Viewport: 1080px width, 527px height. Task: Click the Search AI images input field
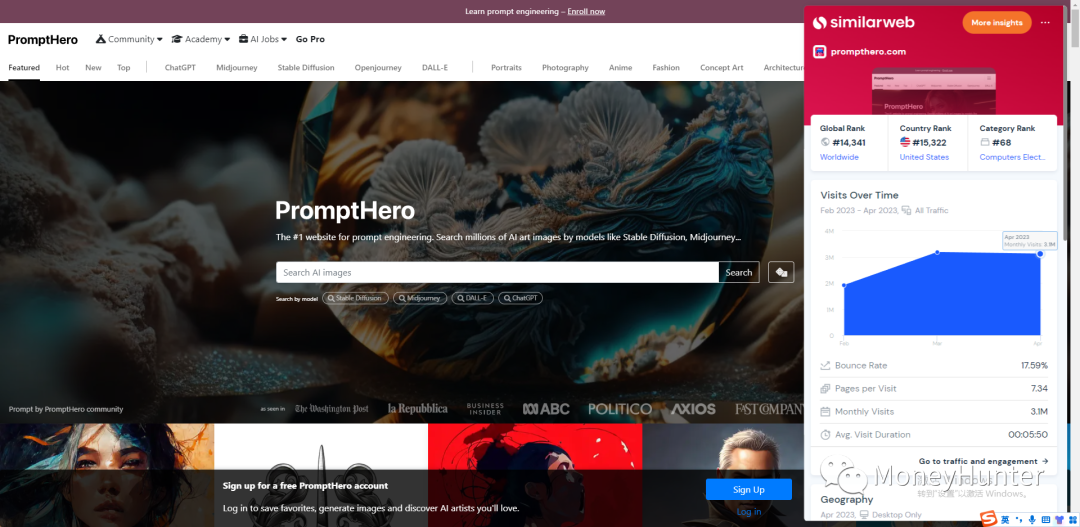click(497, 272)
